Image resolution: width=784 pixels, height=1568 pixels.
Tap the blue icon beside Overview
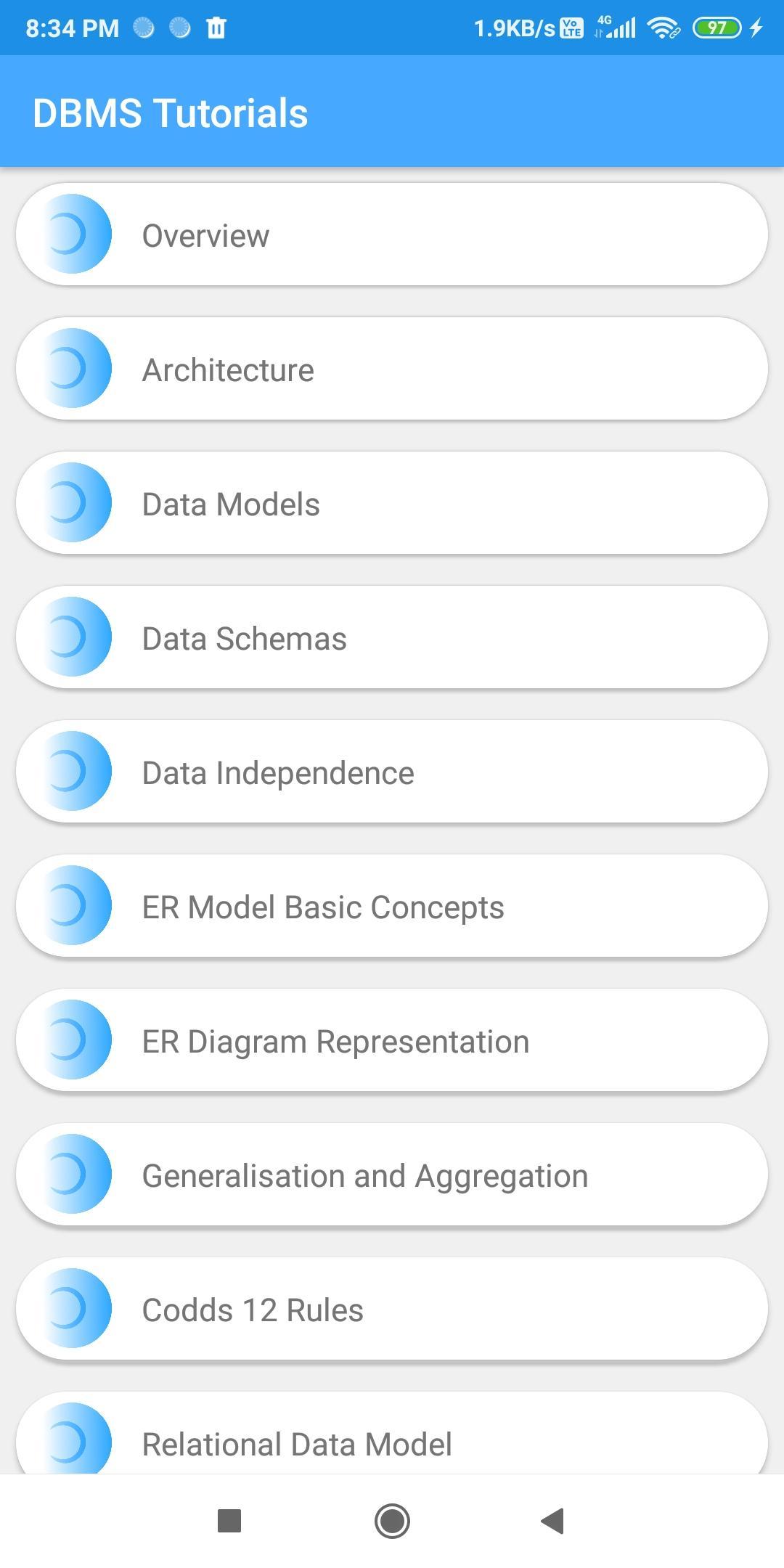[73, 234]
